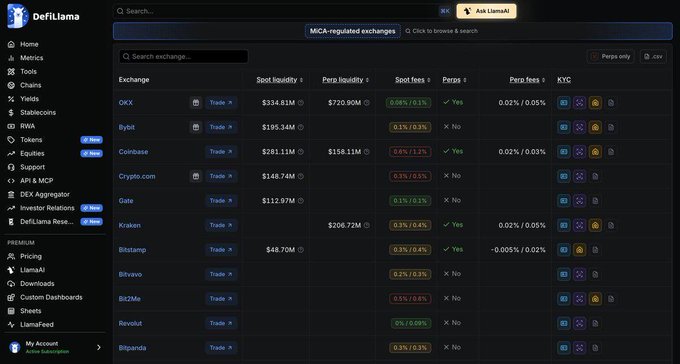Sort by Spot liquidity column
Screen dimensions: 680x364
(280, 80)
